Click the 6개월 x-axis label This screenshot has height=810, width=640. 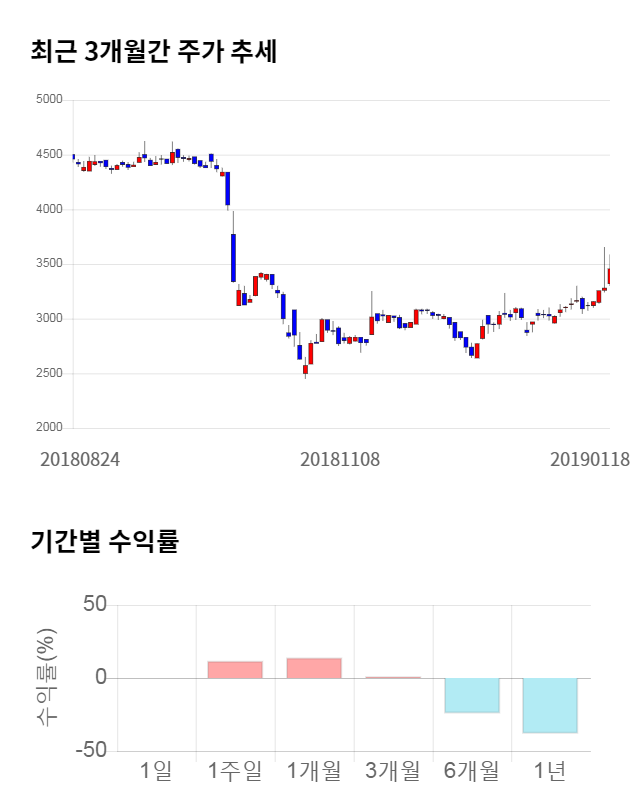471,770
